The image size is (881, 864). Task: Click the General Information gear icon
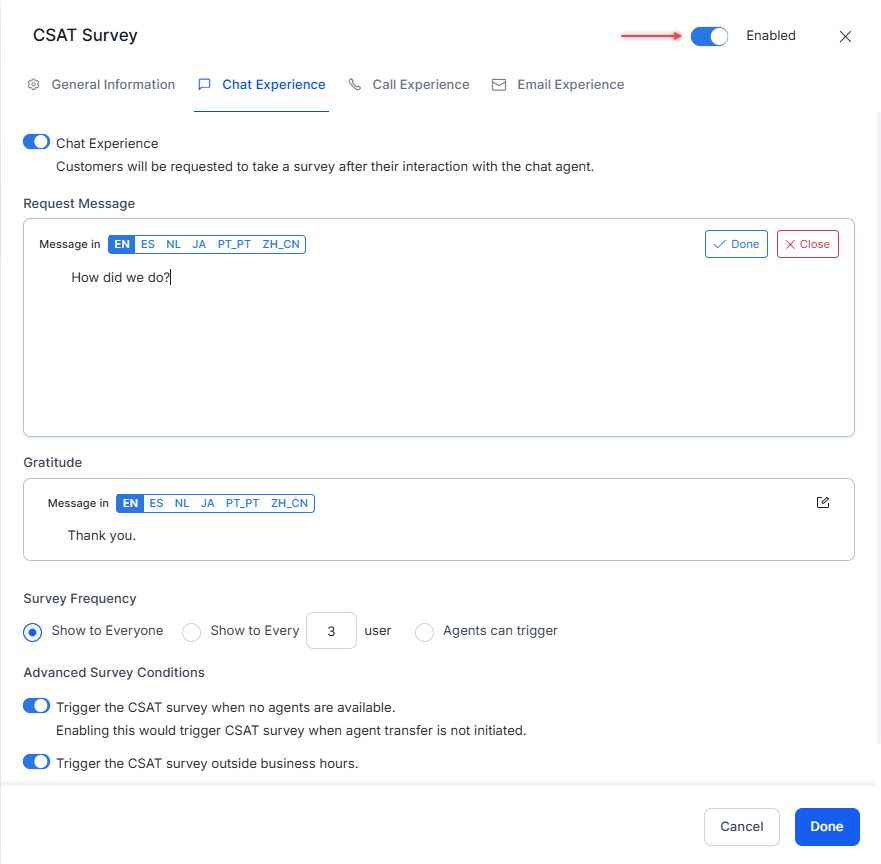34,85
